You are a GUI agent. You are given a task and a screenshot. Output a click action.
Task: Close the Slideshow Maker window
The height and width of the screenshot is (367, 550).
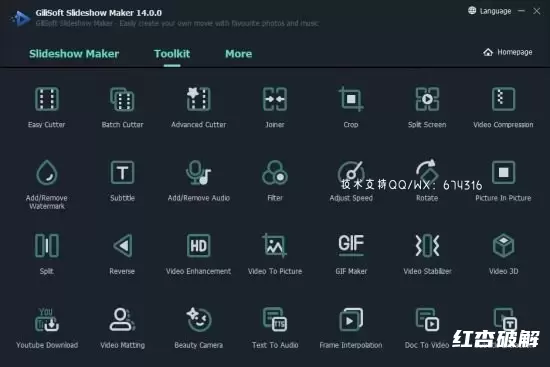tap(537, 11)
